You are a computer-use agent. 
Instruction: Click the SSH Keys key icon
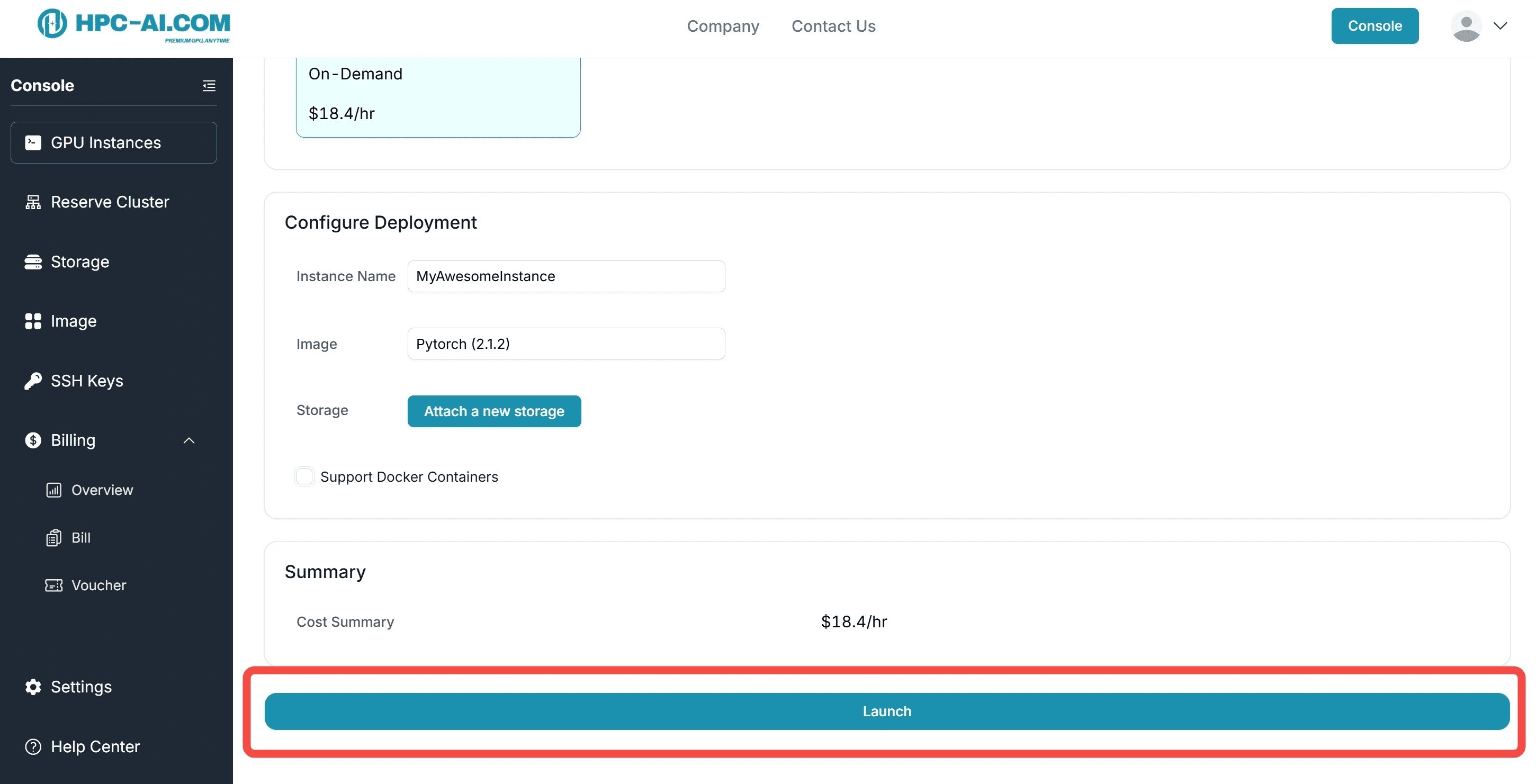(33, 381)
